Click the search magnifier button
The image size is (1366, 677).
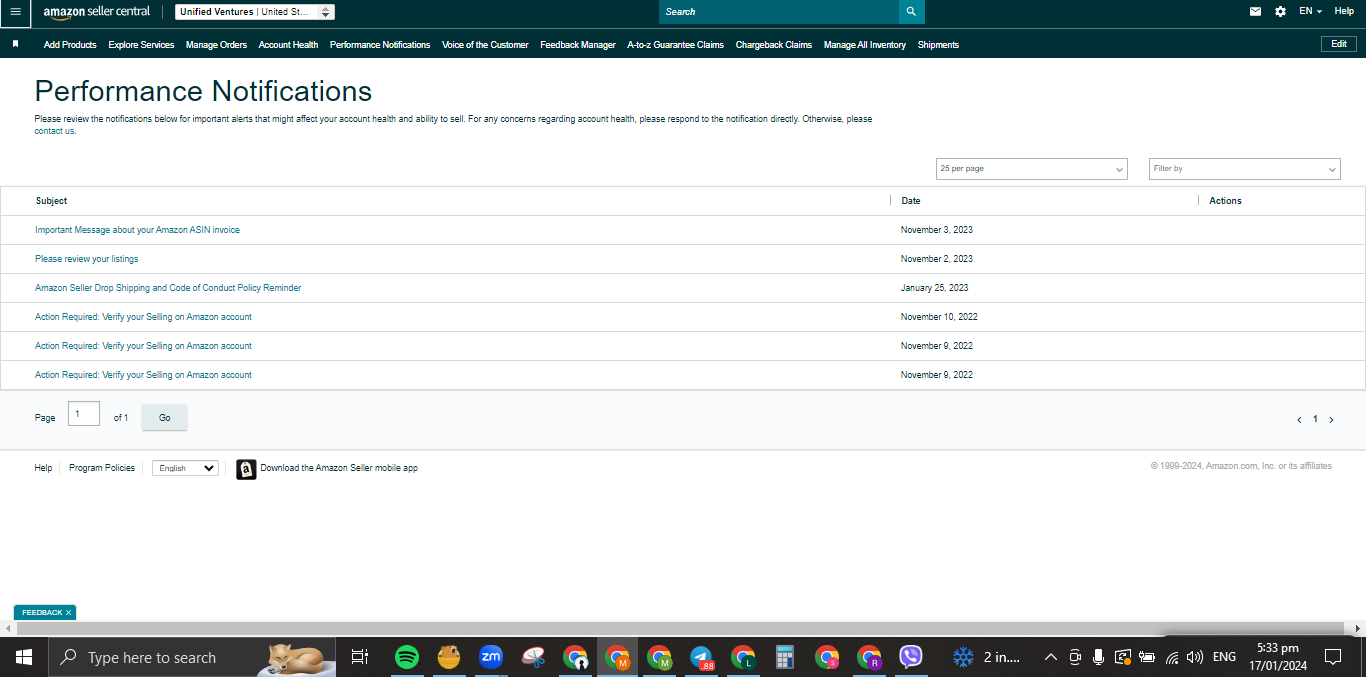click(911, 12)
